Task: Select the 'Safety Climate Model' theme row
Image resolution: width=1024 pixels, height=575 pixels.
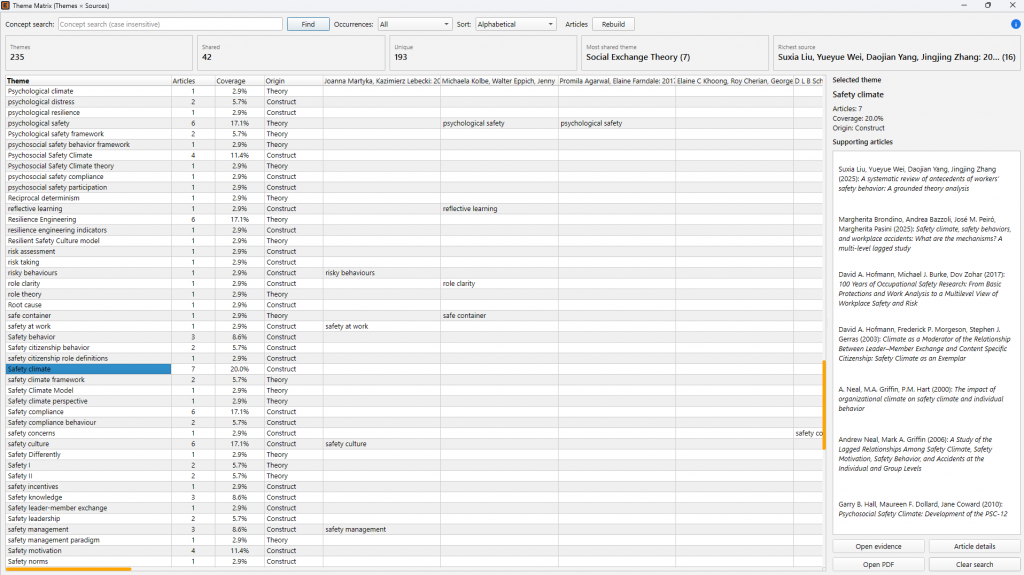Action: pos(88,391)
